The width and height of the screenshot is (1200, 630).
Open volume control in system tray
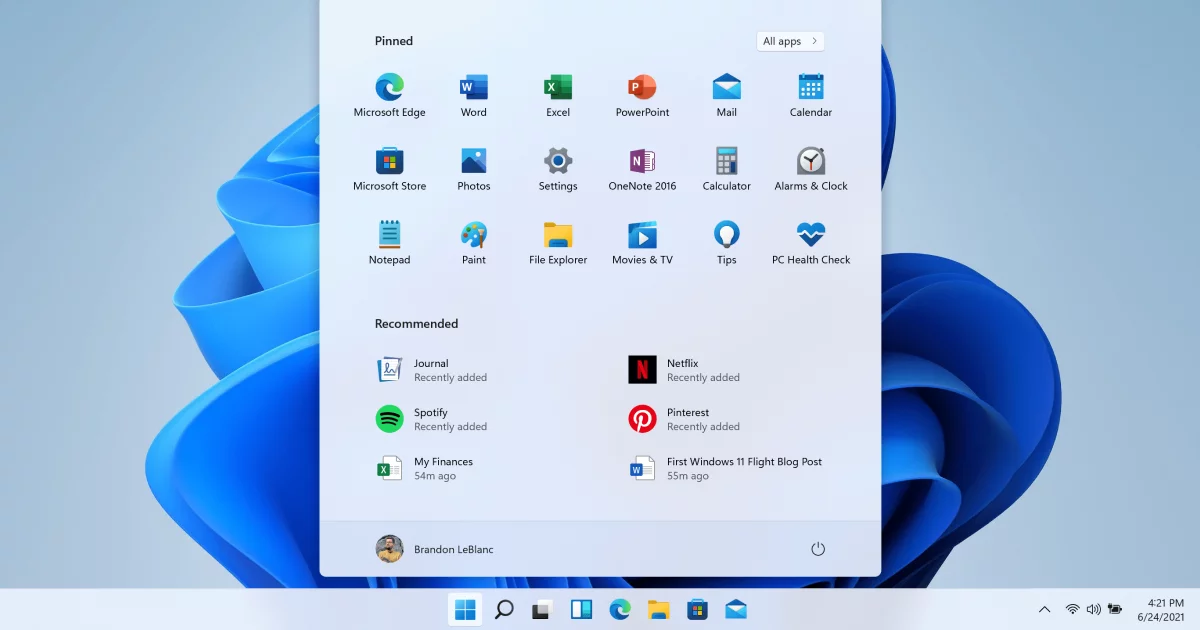1093,609
